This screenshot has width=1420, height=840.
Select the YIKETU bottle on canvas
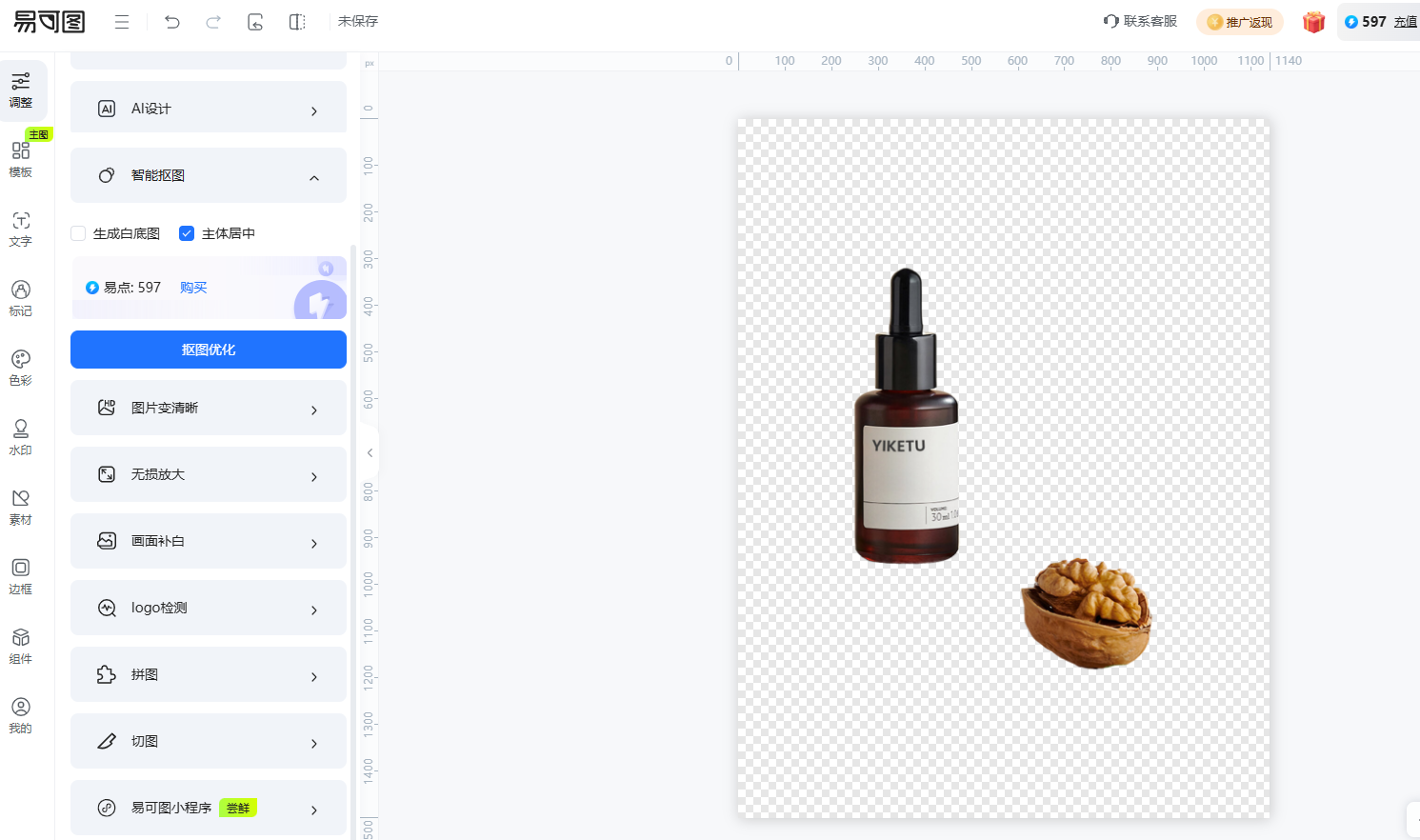[907, 416]
